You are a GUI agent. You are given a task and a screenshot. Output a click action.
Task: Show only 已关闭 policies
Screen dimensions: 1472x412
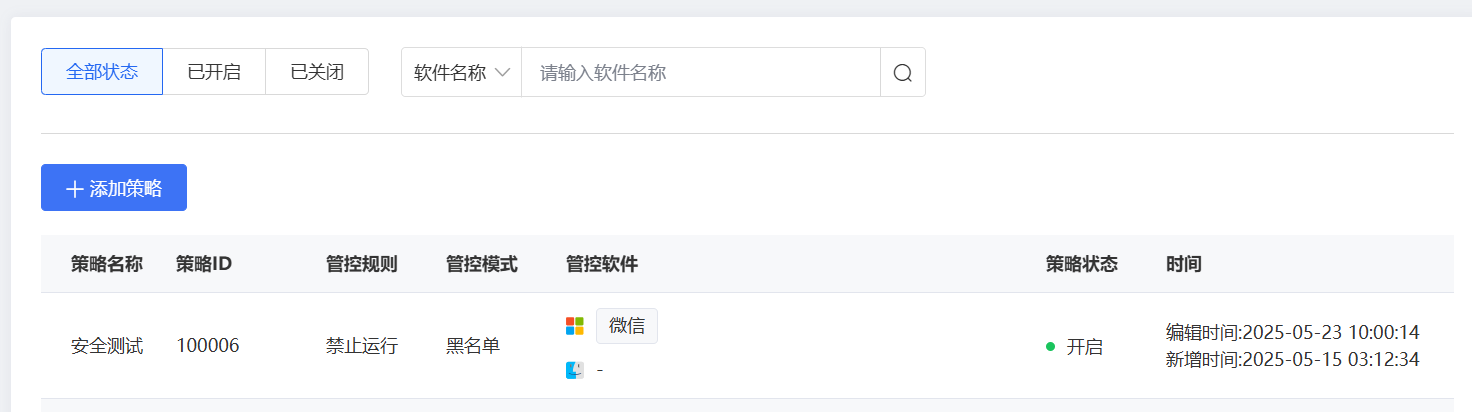(317, 72)
